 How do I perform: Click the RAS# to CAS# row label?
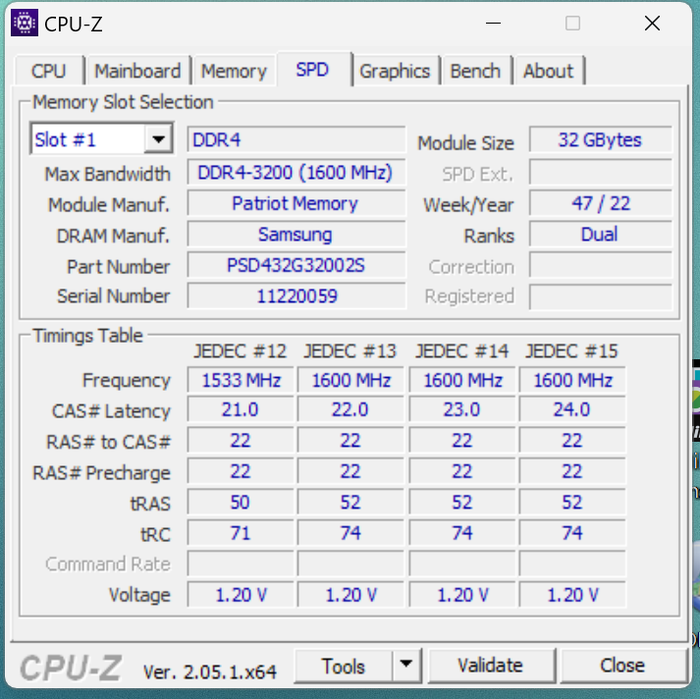click(x=108, y=442)
